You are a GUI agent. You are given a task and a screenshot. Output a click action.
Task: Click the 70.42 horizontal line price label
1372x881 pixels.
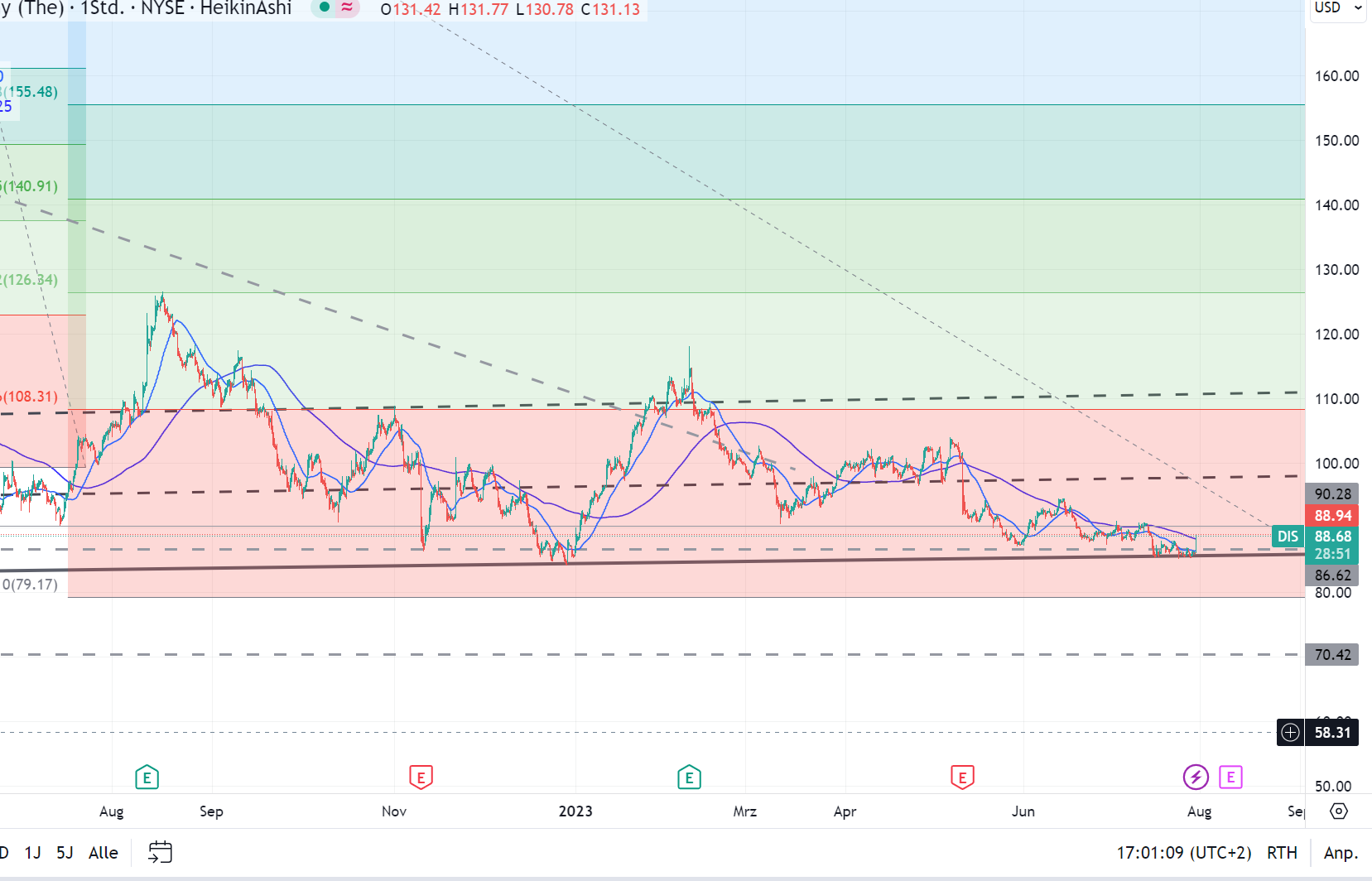click(1332, 654)
